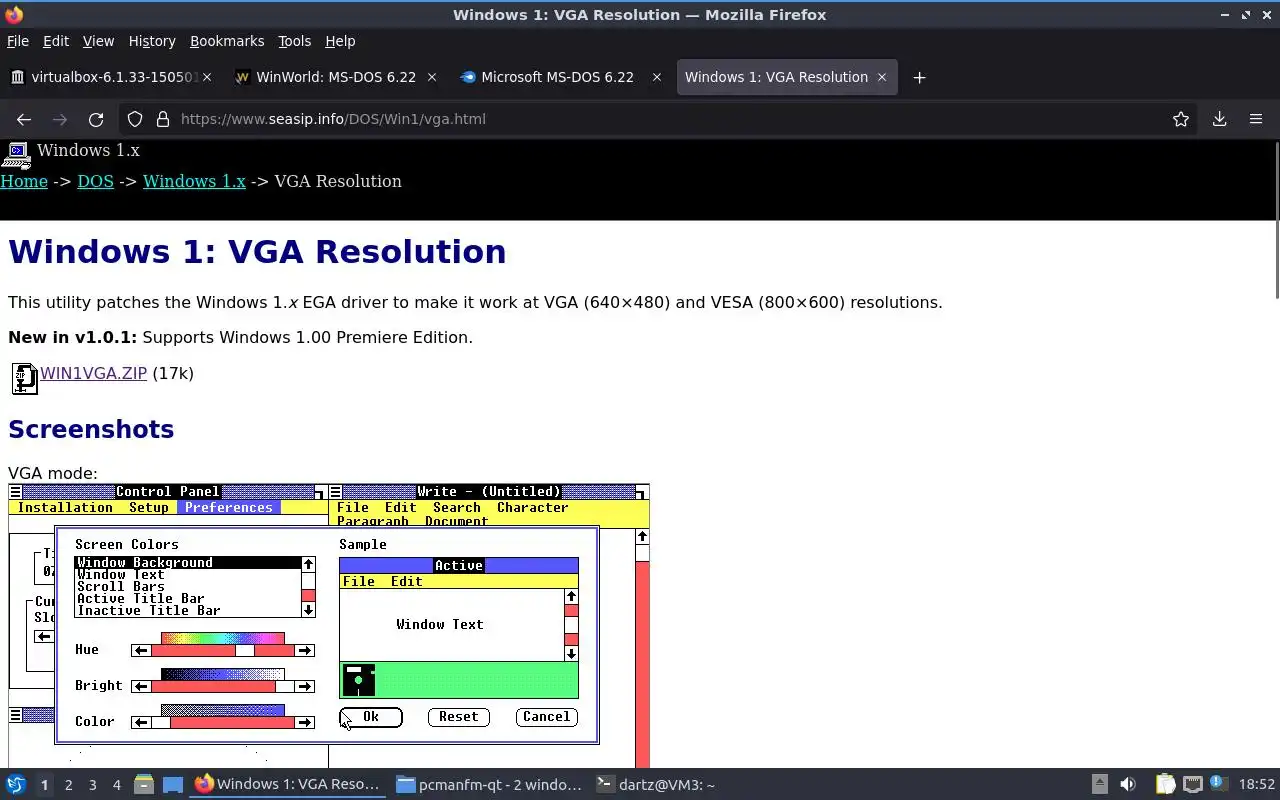The height and width of the screenshot is (800, 1280).
Task: Open the removable media tray icon
Action: tap(1099, 785)
